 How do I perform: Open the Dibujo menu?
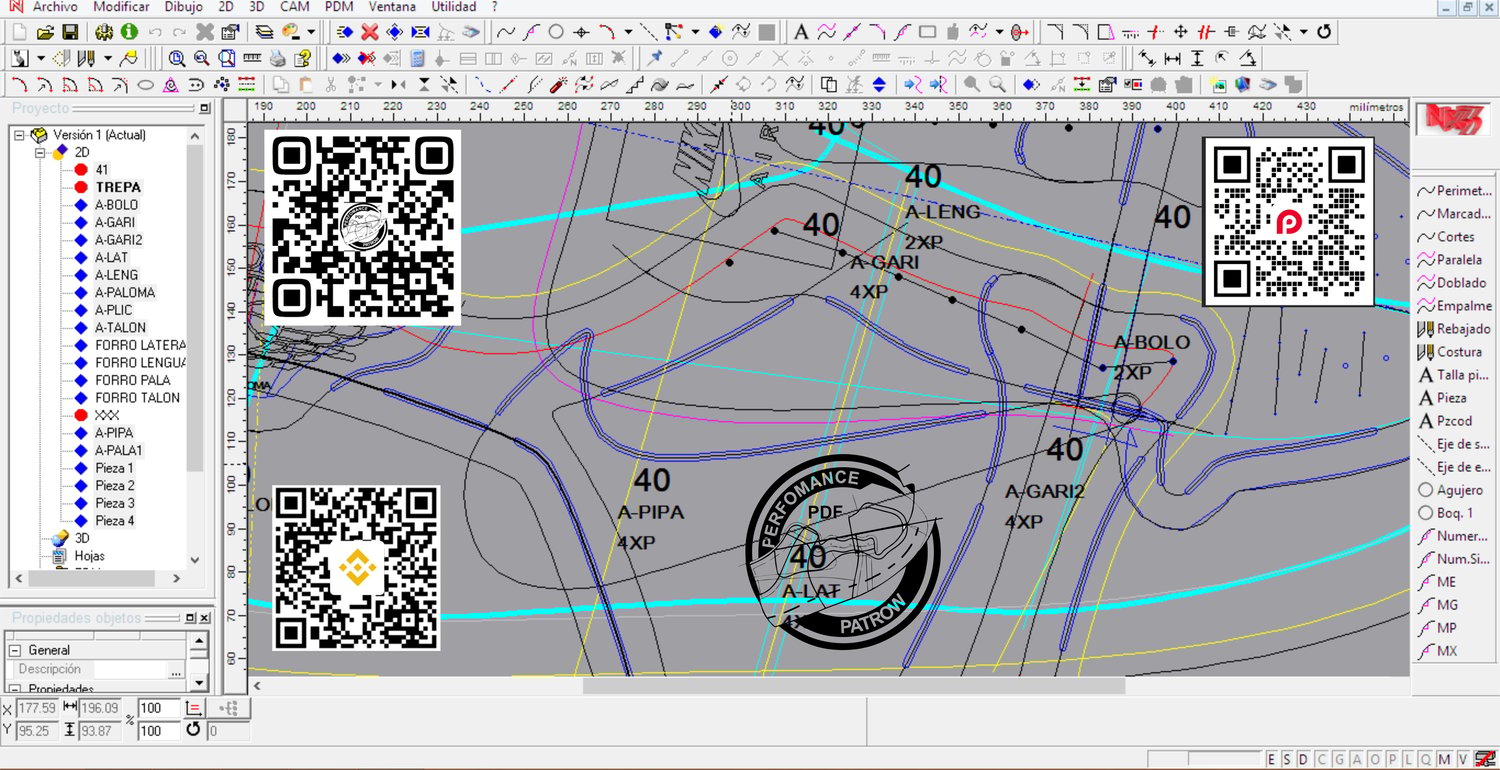[183, 7]
